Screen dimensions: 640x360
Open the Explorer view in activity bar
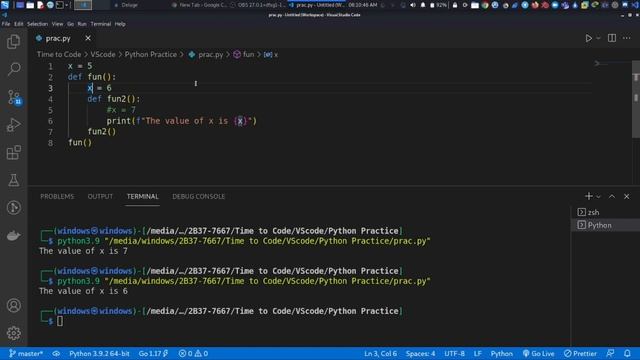click(x=13, y=42)
